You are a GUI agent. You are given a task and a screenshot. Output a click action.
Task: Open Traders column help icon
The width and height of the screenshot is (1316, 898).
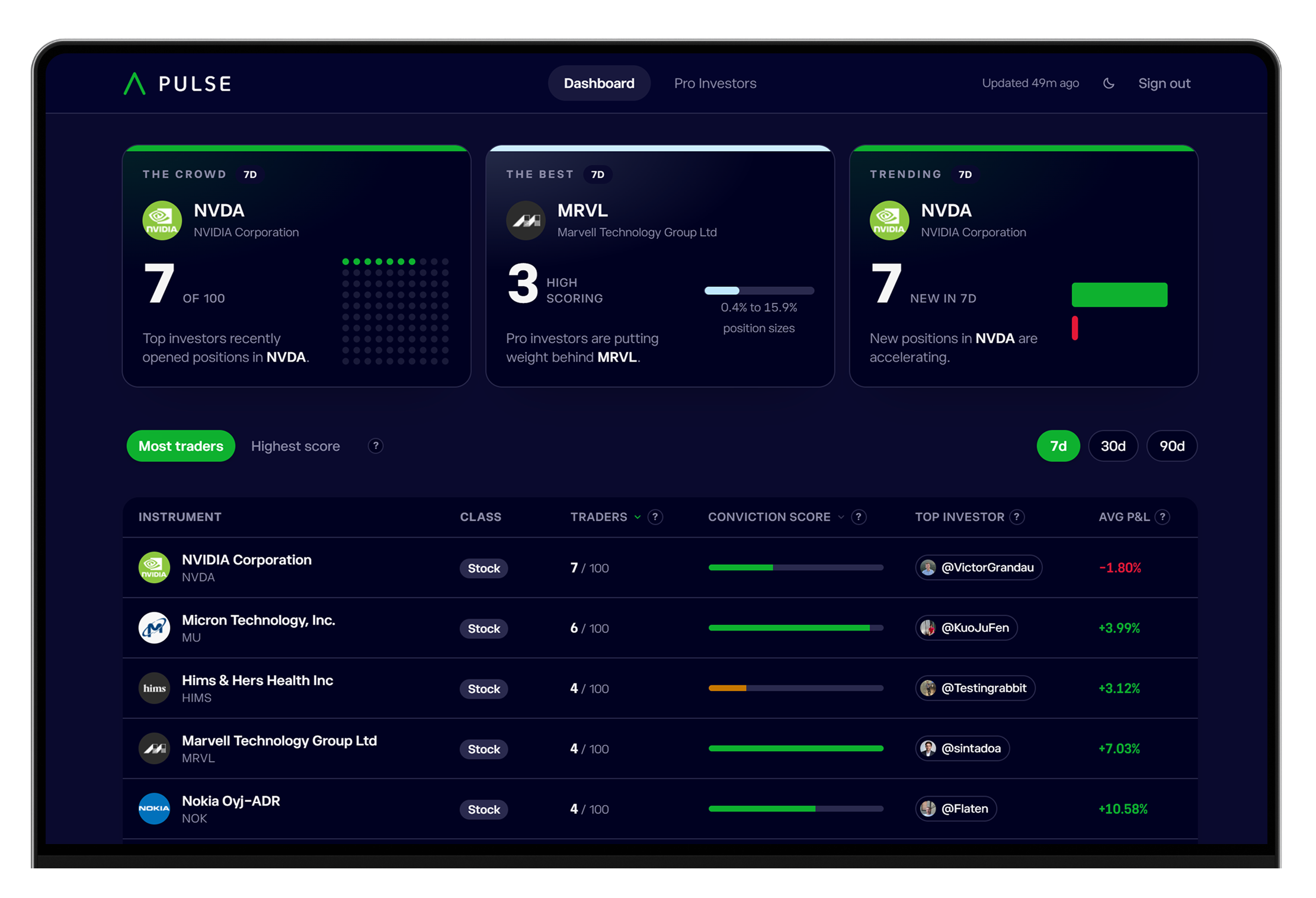pyautogui.click(x=655, y=517)
